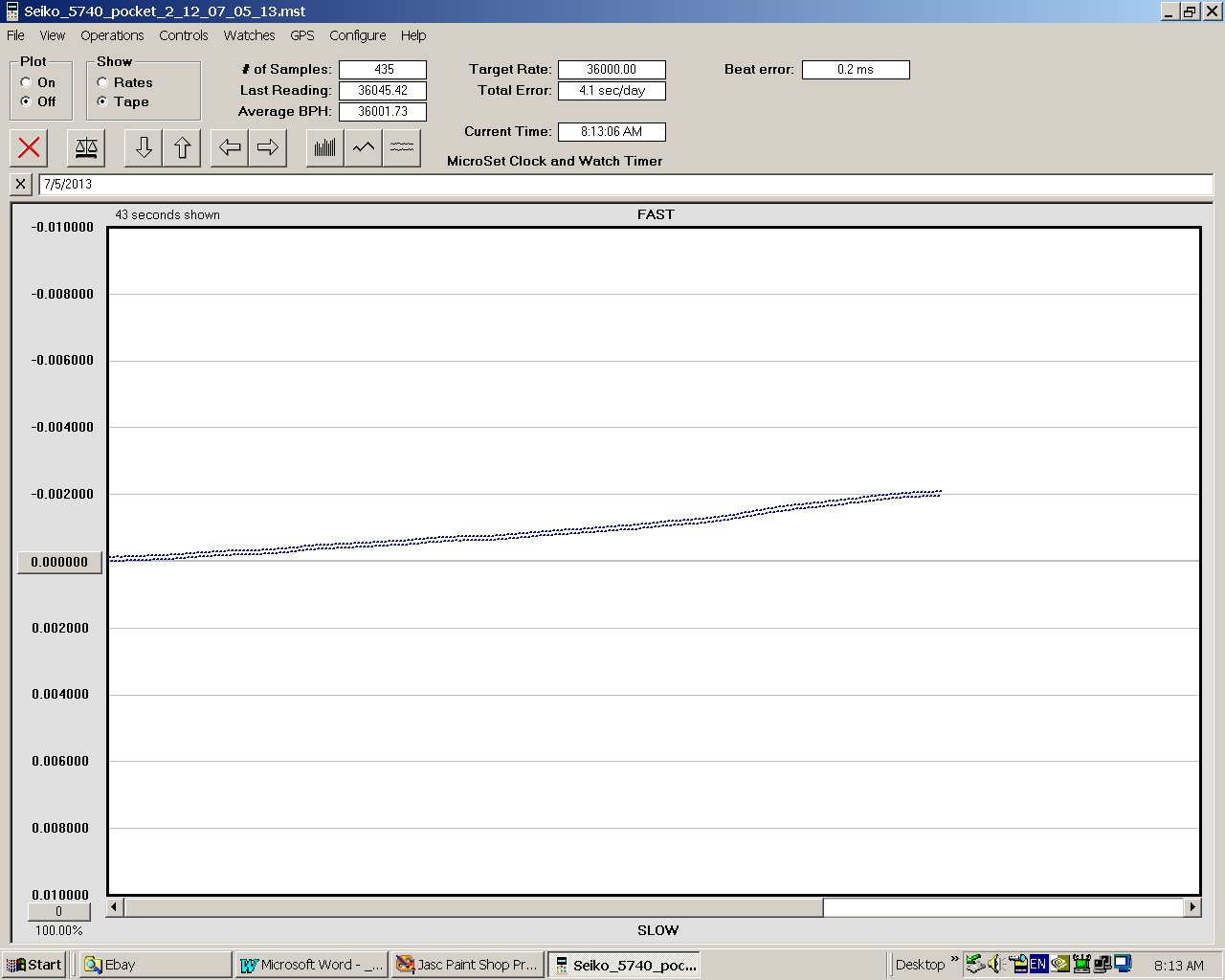Open the Operations menu
1225x980 pixels.
tap(112, 35)
